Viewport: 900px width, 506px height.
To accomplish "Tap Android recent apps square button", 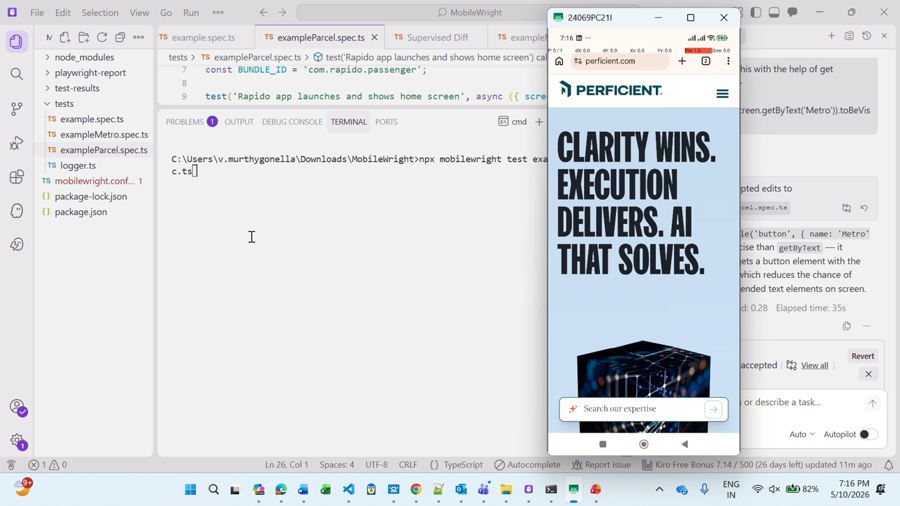I will pos(603,444).
